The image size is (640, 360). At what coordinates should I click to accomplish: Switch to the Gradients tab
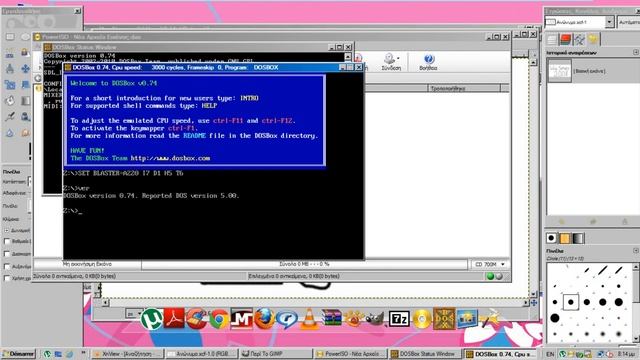tap(578, 238)
